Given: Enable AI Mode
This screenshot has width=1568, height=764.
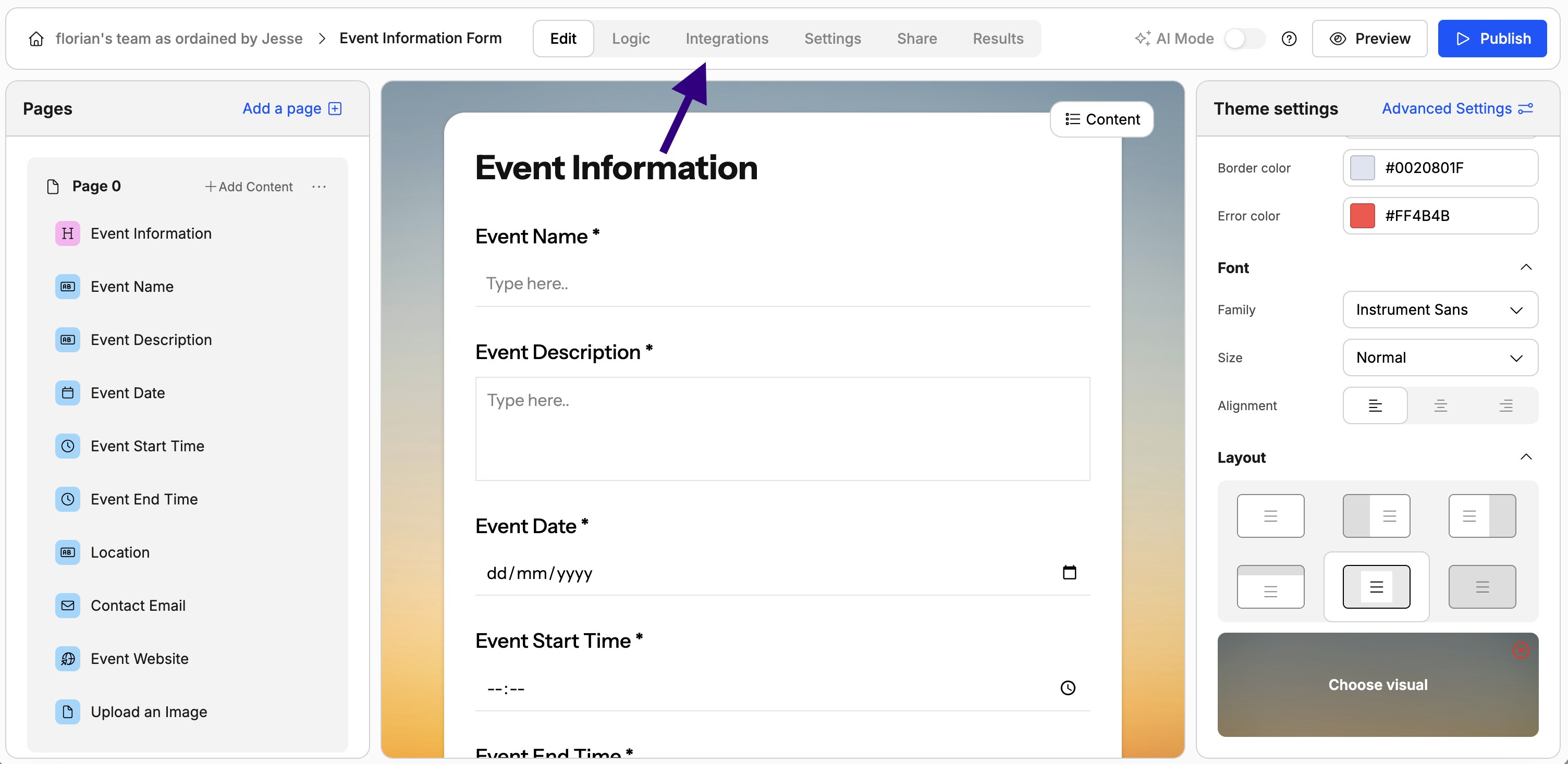Looking at the screenshot, I should coord(1244,39).
